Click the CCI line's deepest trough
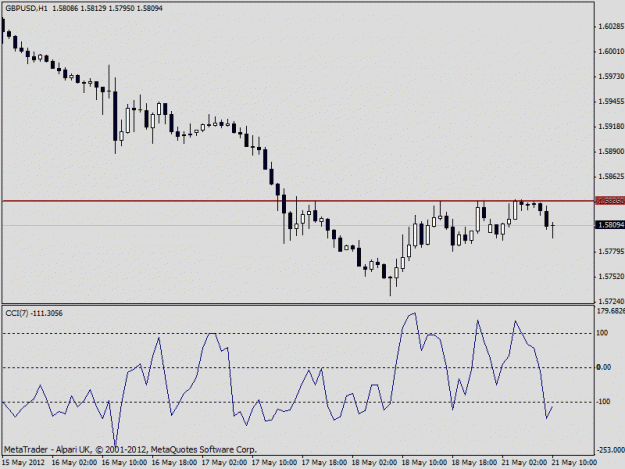 (x=116, y=445)
